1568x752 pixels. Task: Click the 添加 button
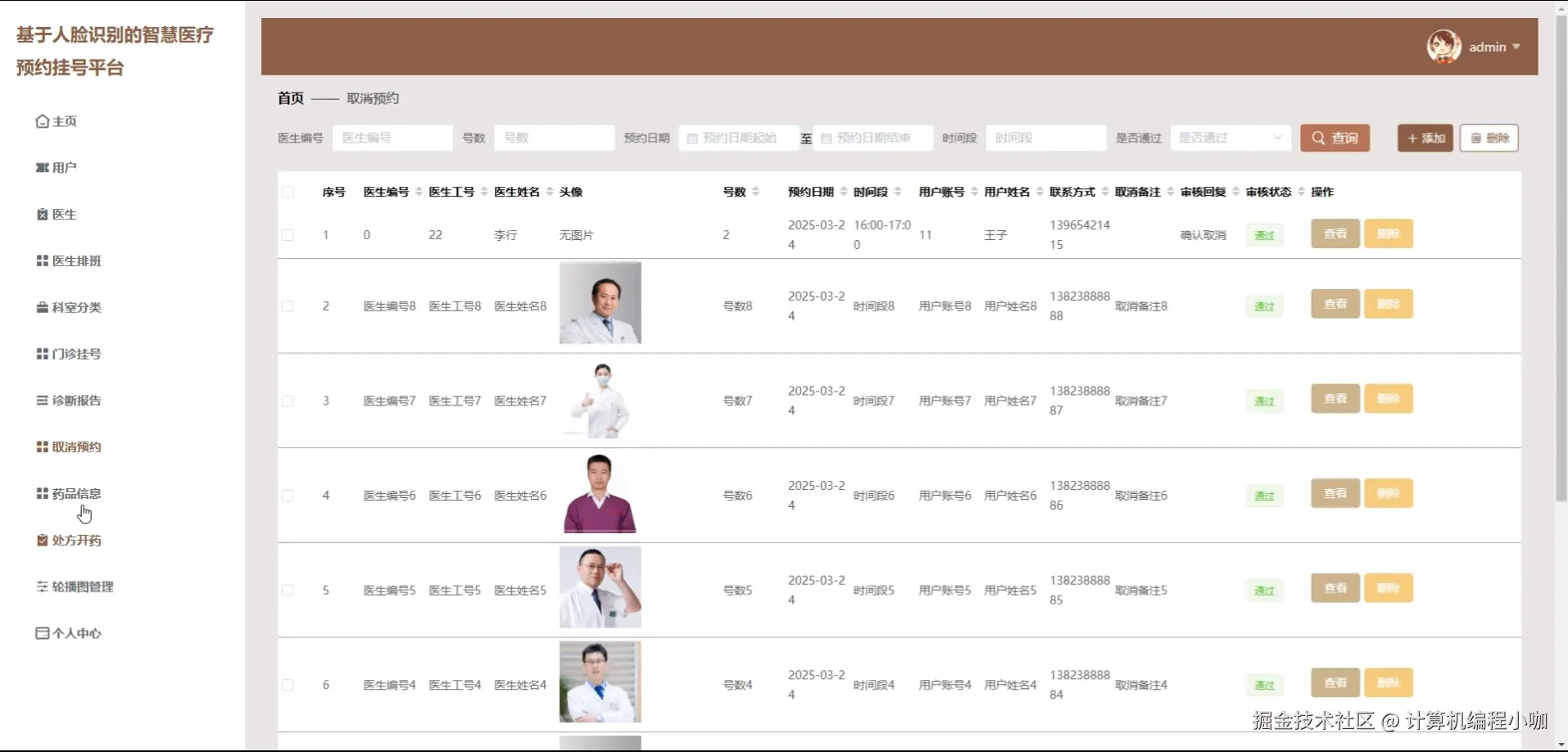[x=1425, y=138]
